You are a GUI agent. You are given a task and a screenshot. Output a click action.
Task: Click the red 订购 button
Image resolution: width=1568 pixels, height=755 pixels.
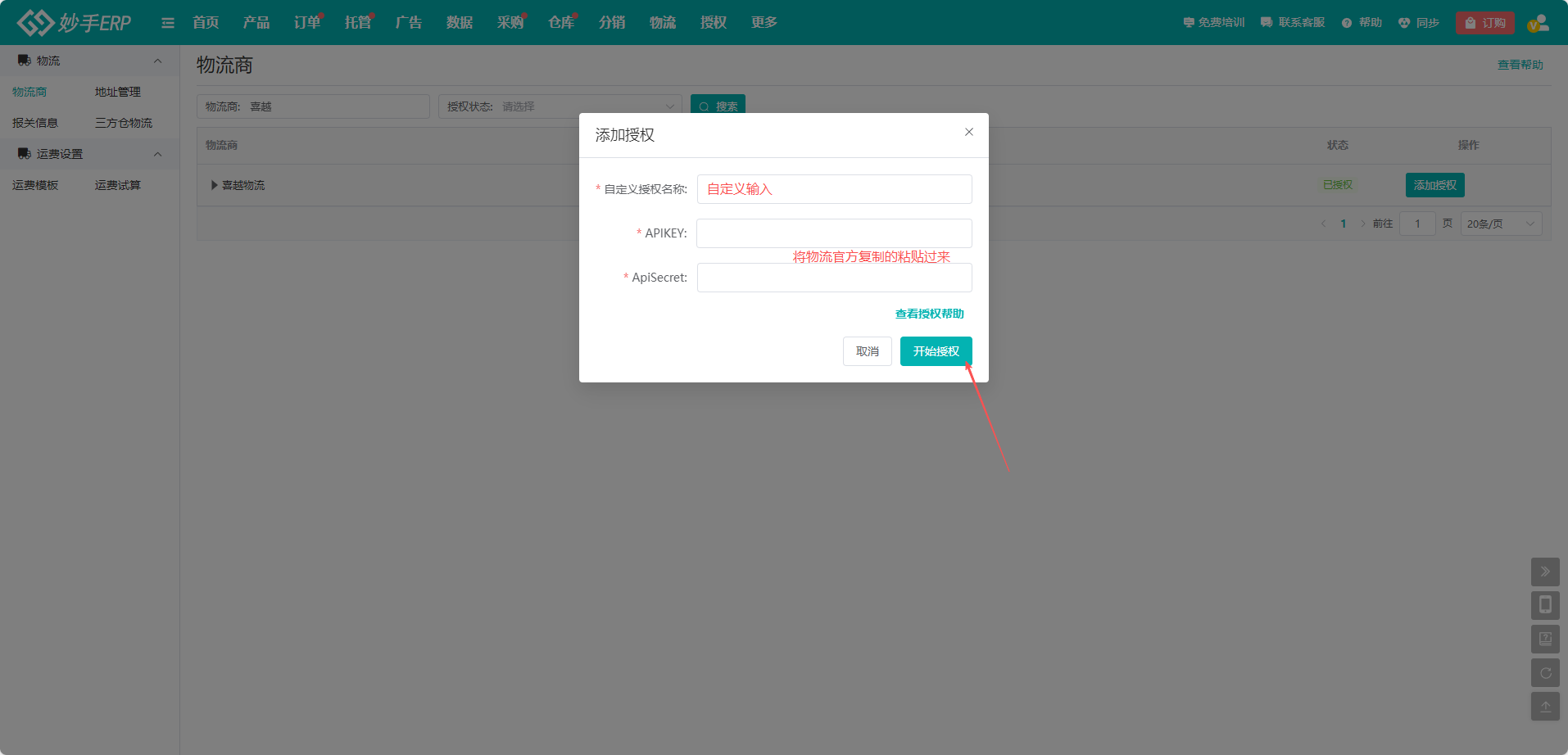pyautogui.click(x=1485, y=23)
